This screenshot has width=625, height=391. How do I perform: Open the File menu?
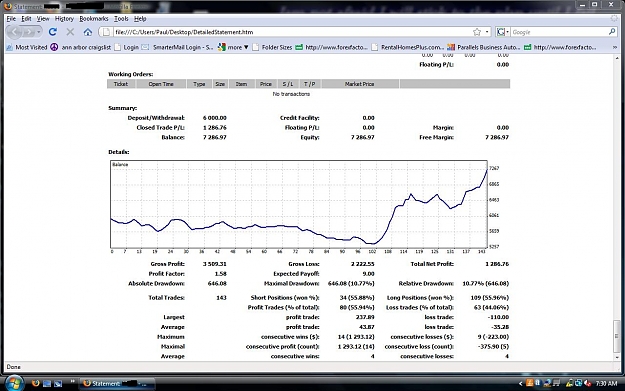point(11,19)
